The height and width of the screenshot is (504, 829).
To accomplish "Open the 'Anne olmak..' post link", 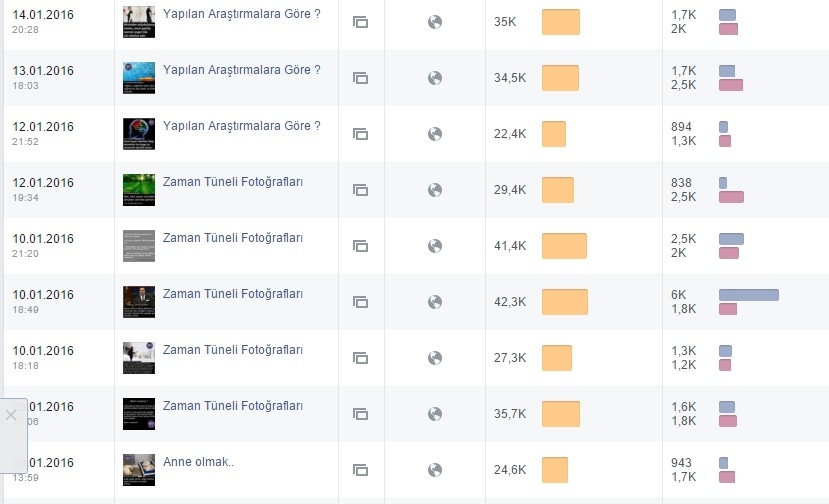I will [x=198, y=462].
